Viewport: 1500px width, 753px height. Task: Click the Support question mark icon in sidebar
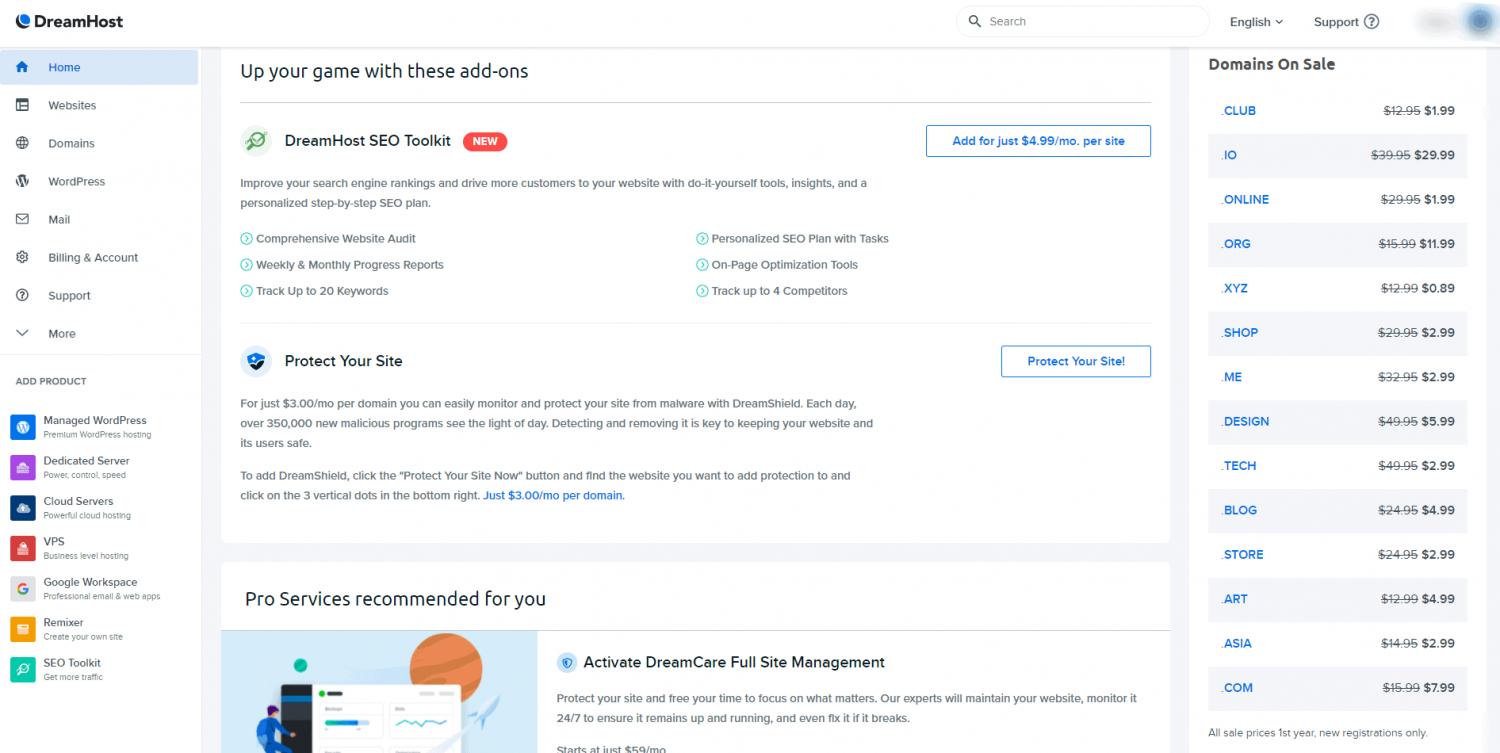coord(22,295)
